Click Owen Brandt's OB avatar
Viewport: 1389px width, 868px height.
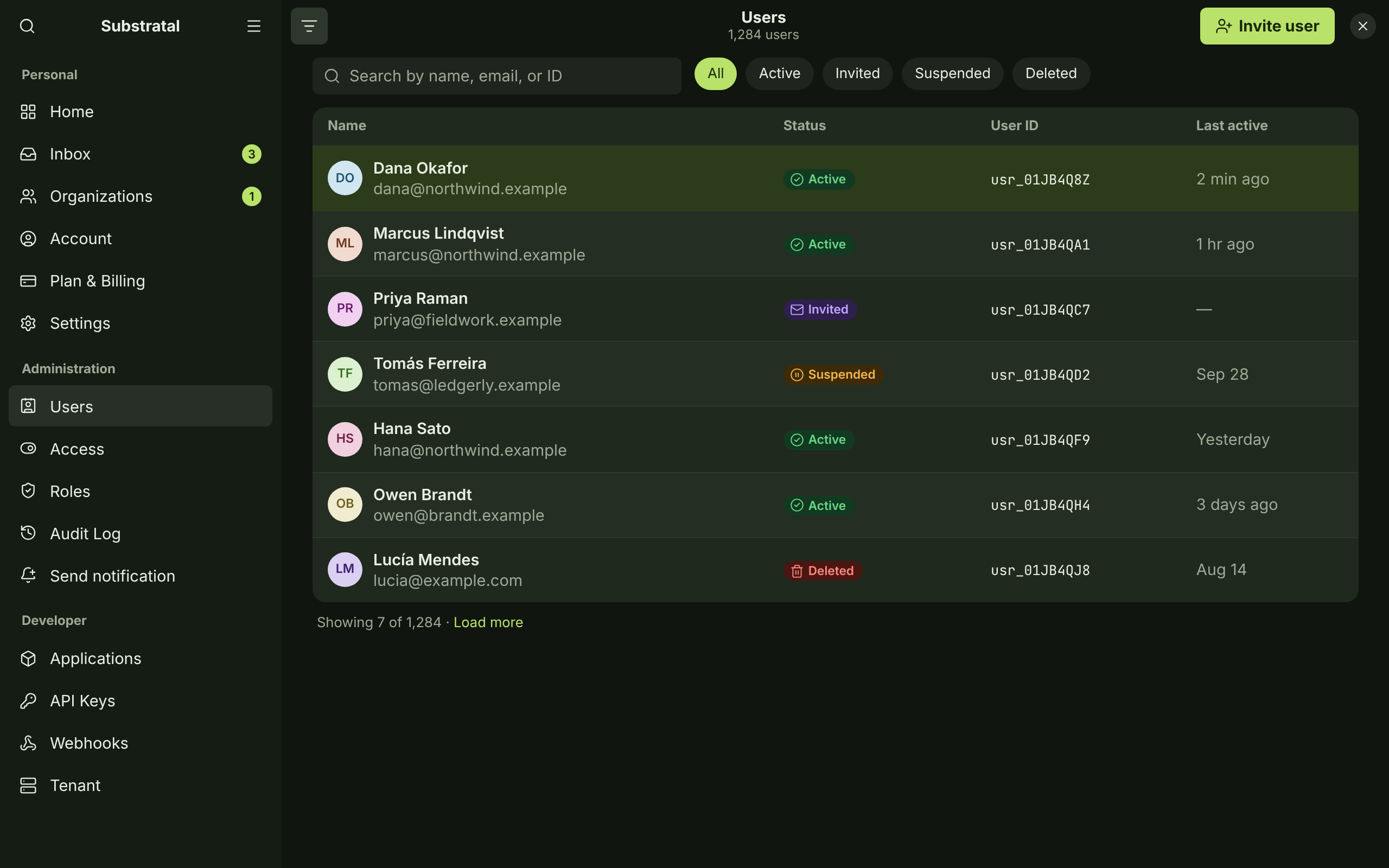click(x=345, y=504)
